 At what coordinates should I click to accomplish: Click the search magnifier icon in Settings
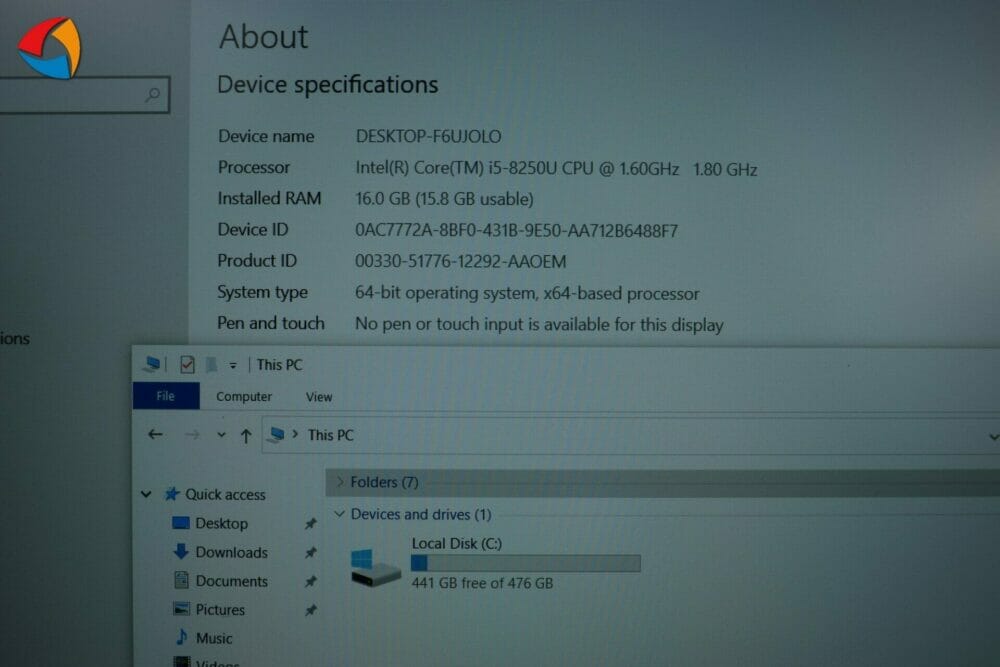pyautogui.click(x=152, y=95)
